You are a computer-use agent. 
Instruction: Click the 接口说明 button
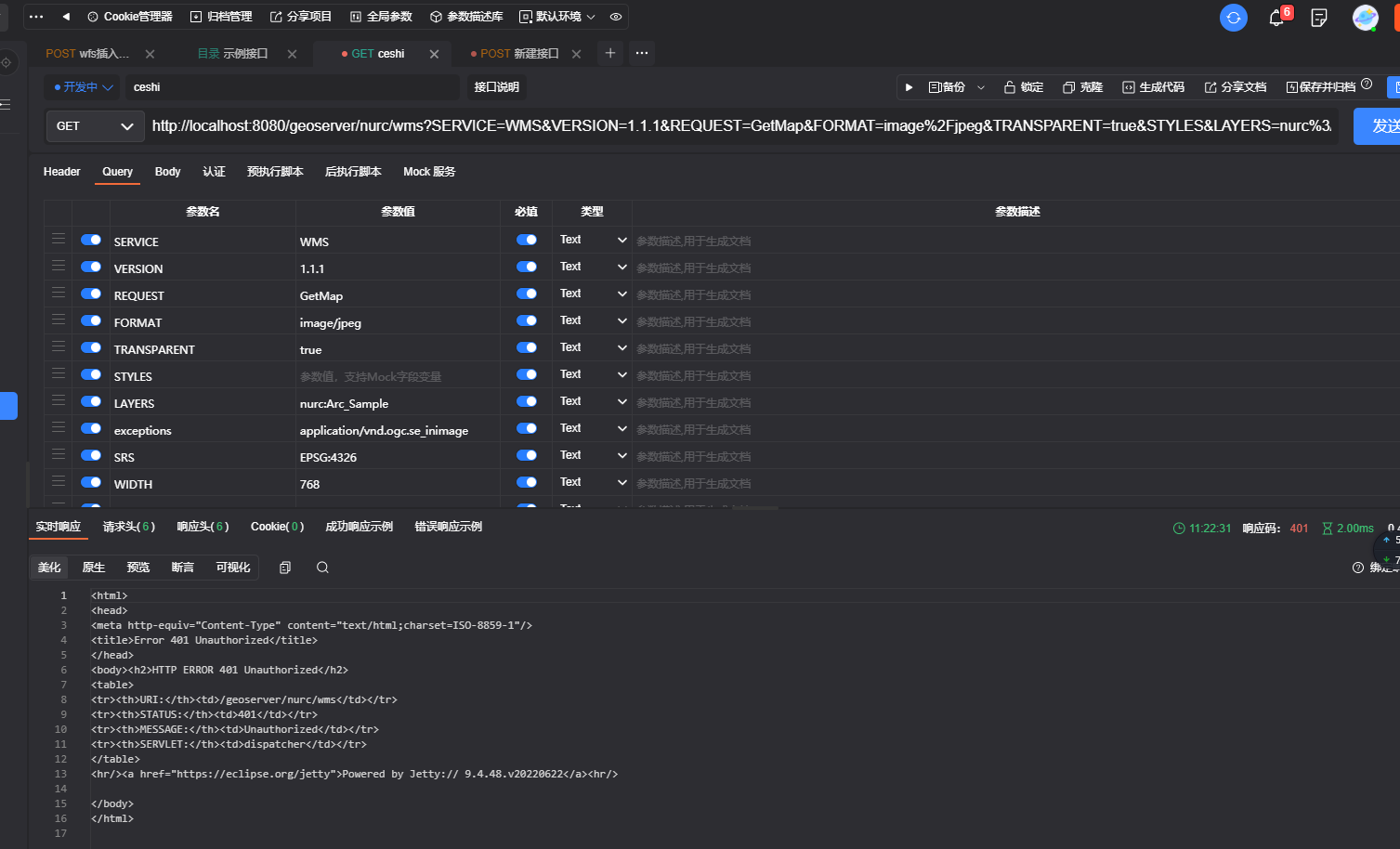pos(496,87)
